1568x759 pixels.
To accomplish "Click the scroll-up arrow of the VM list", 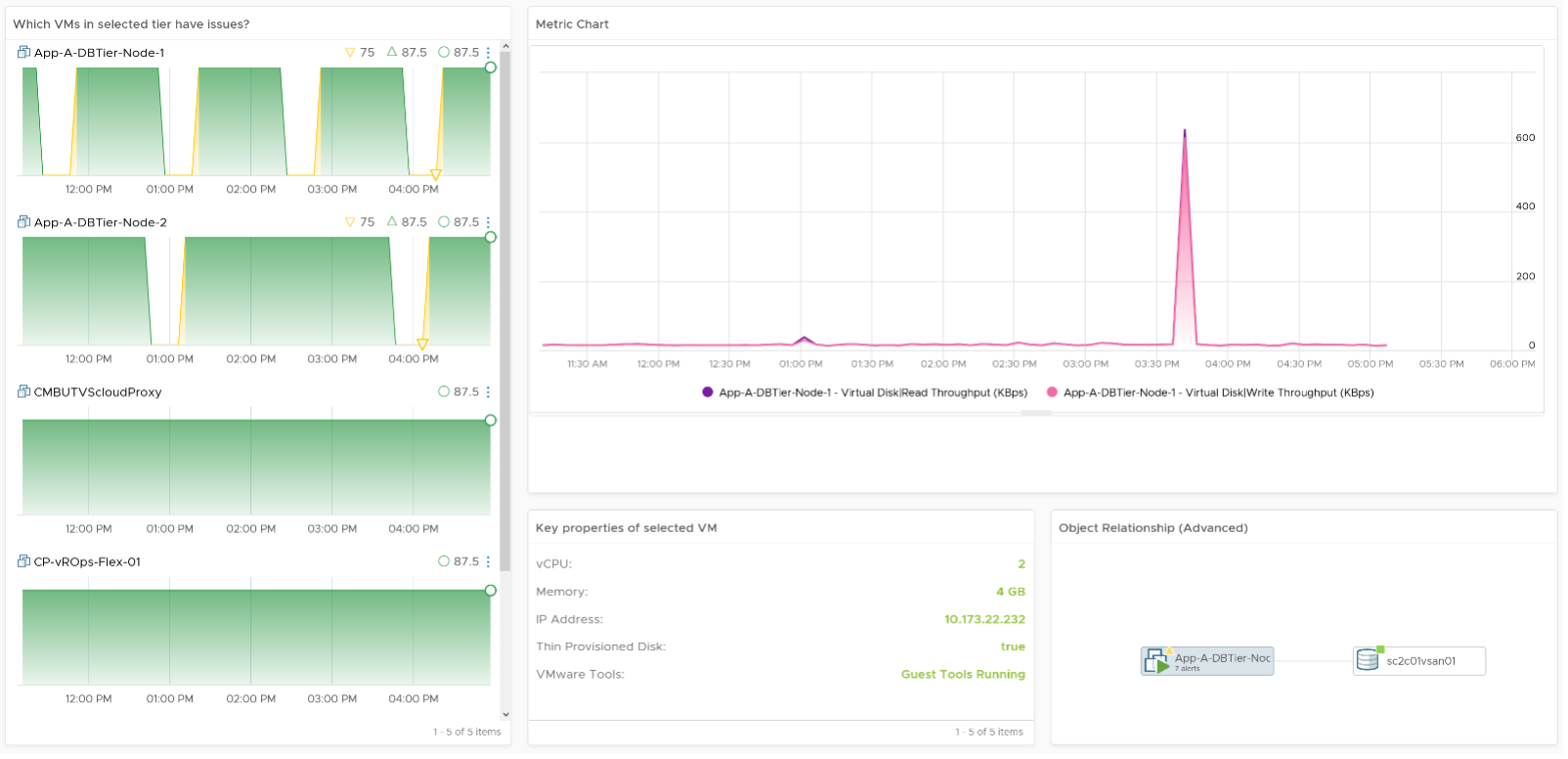I will point(505,46).
